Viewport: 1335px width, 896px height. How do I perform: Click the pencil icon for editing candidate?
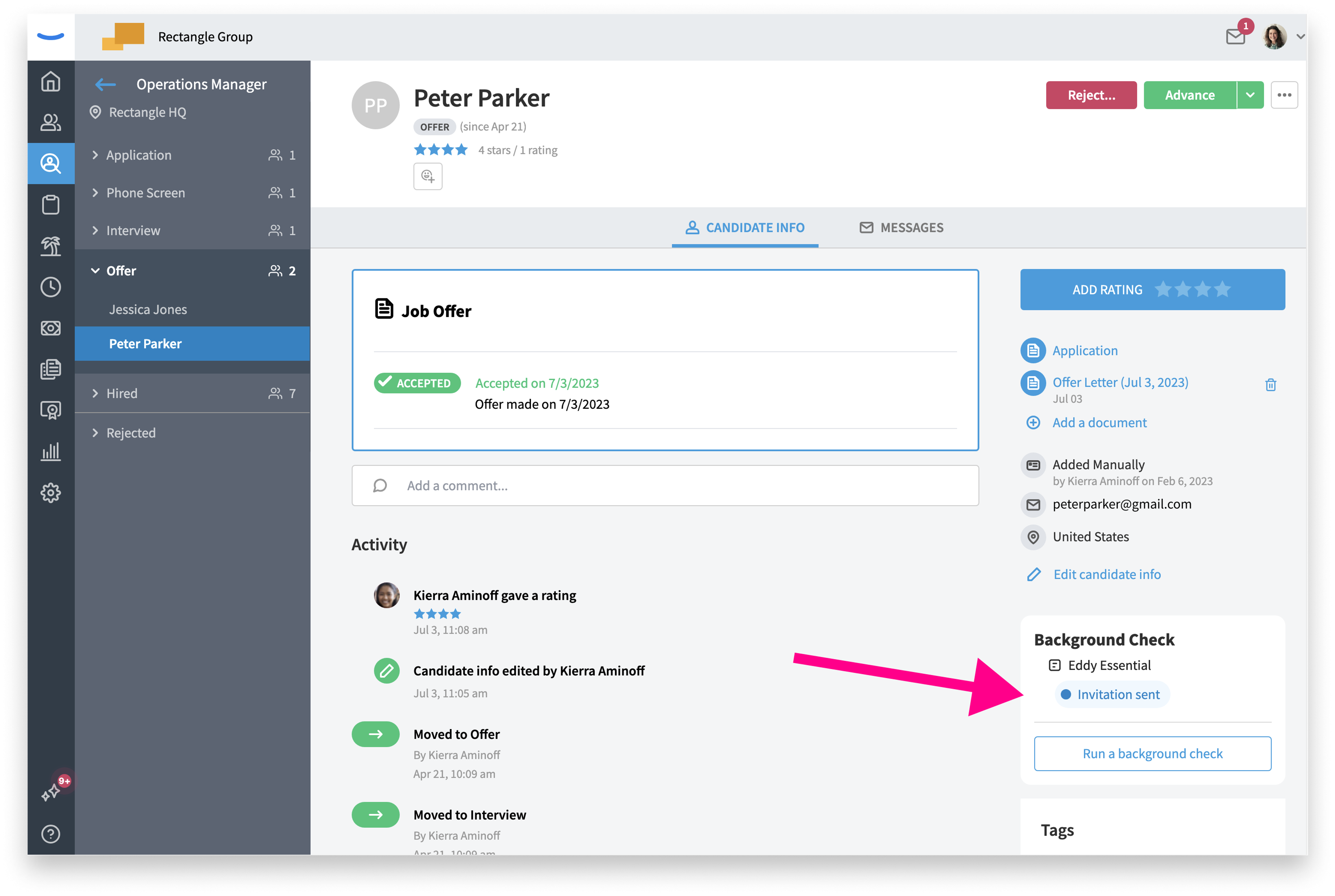[1034, 574]
